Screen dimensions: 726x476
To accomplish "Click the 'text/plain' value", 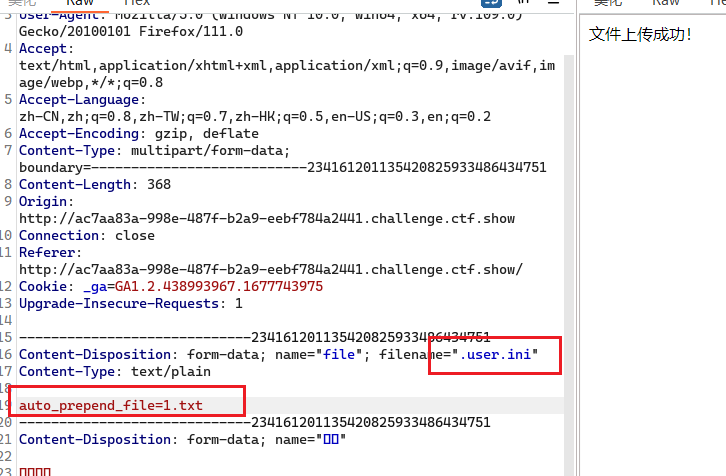I will pos(171,371).
